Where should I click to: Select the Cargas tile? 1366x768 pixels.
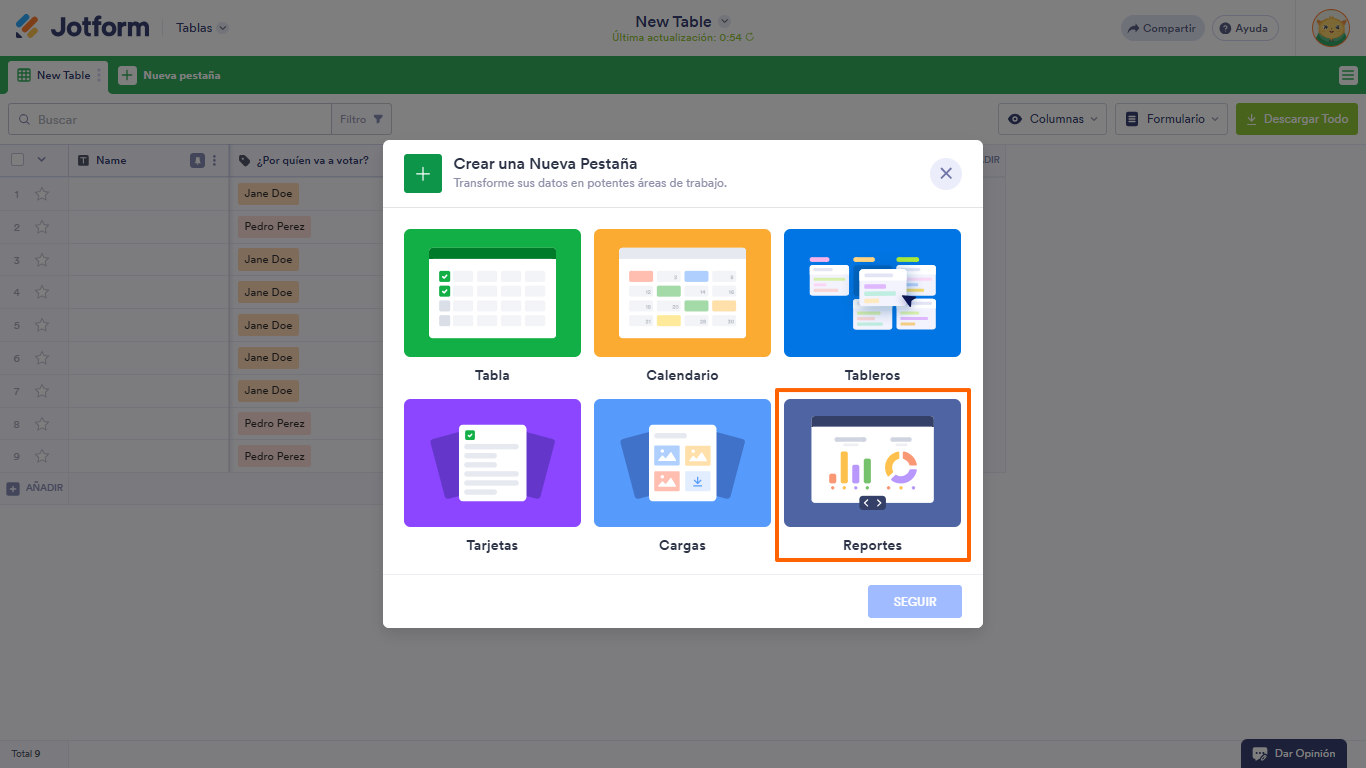(x=682, y=462)
